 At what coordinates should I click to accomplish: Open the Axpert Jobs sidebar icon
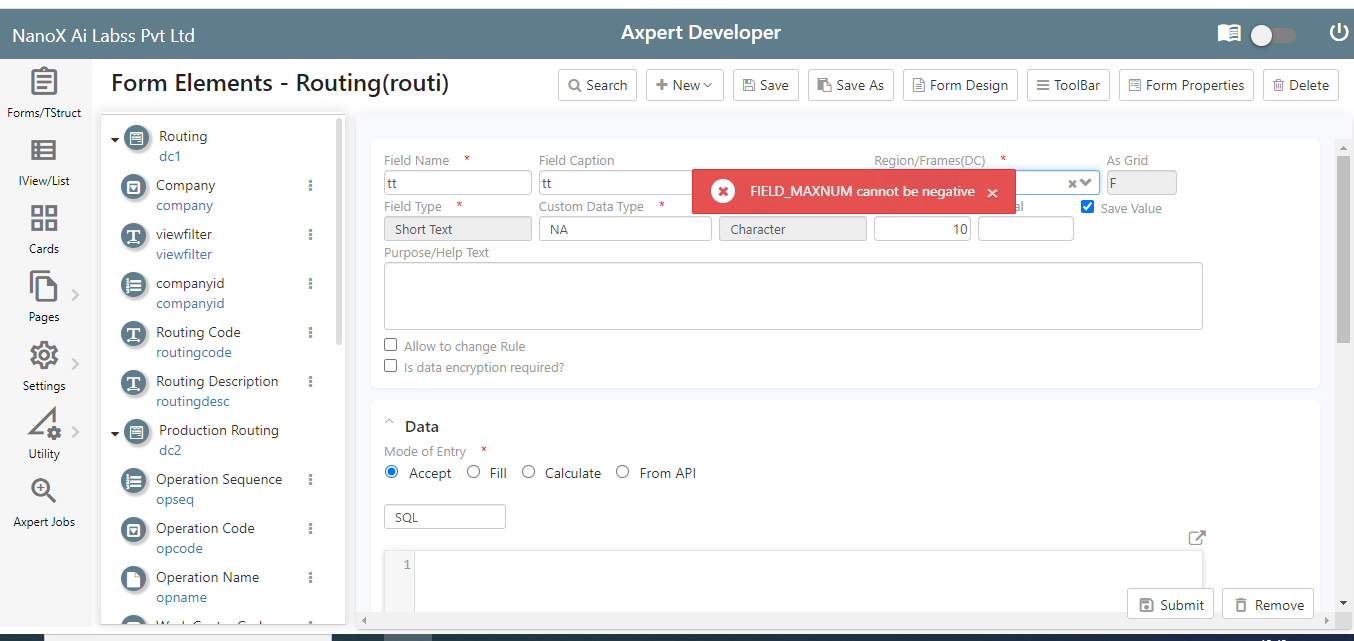coord(44,491)
